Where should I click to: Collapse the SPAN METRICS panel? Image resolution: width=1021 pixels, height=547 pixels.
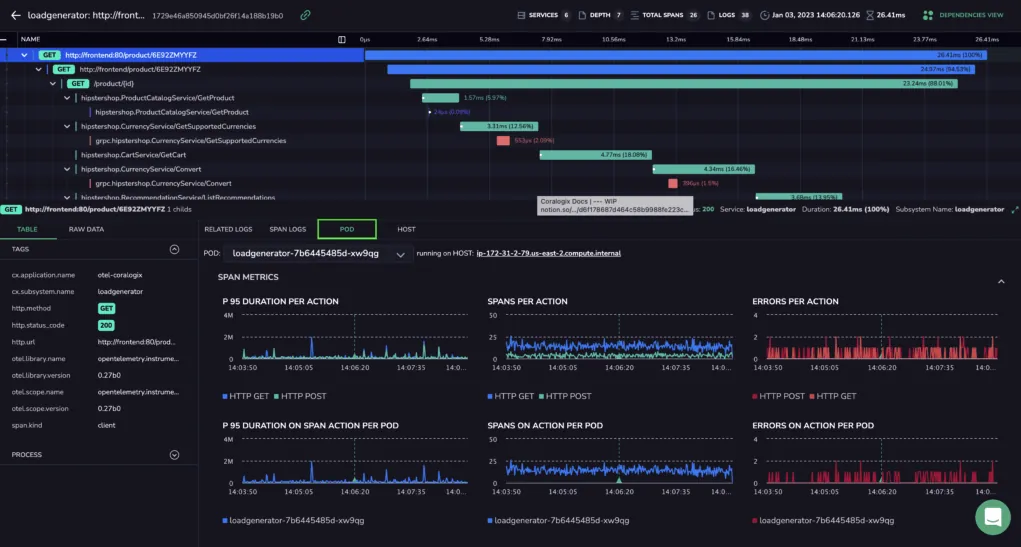(1001, 281)
